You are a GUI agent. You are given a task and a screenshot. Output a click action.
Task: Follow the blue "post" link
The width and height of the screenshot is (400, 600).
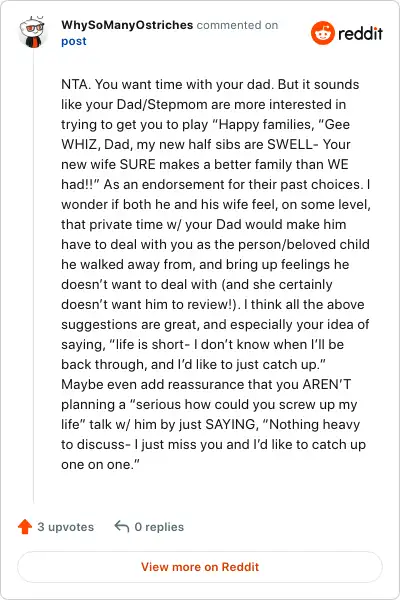tap(74, 41)
